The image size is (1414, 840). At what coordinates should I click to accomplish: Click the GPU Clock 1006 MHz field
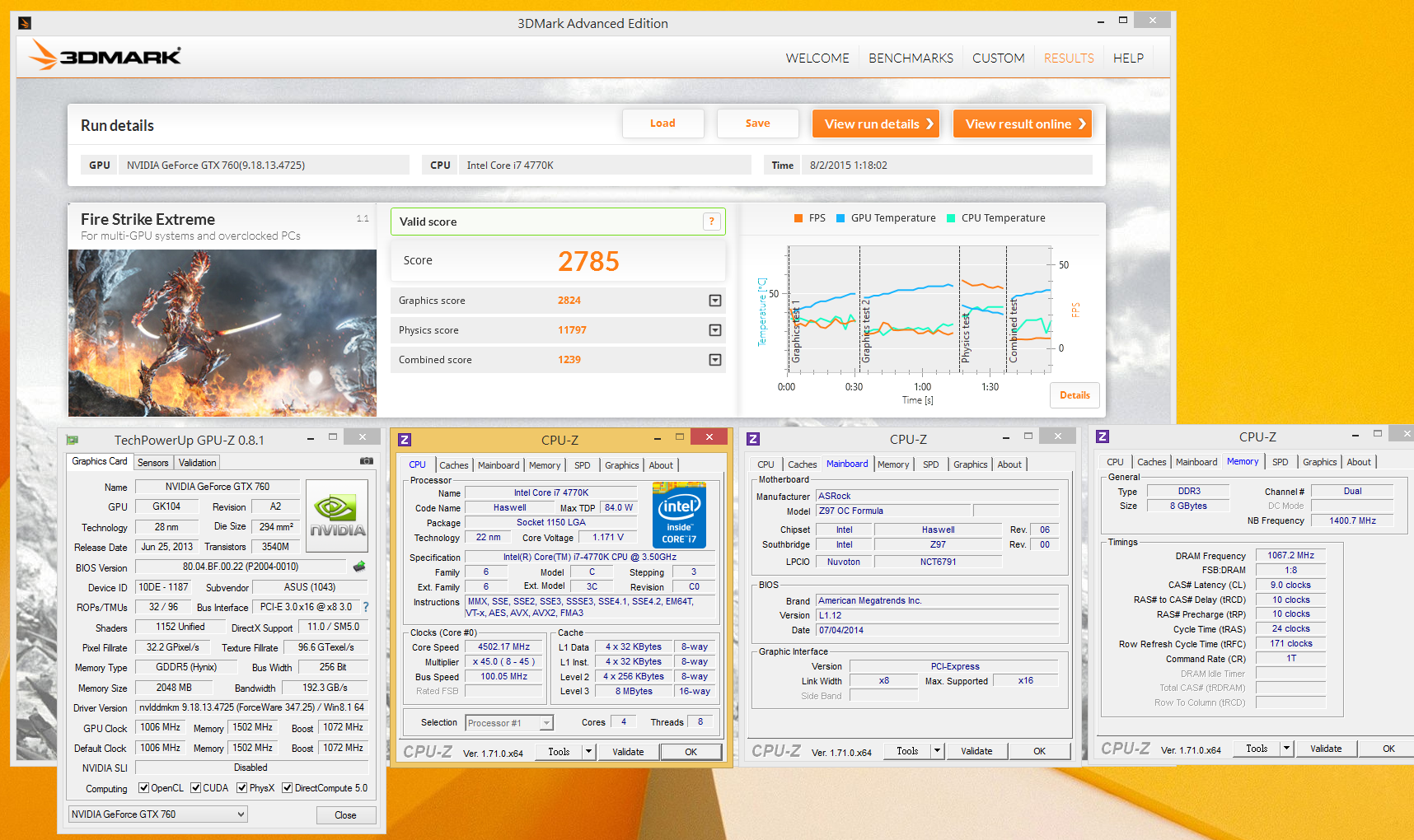point(161,728)
